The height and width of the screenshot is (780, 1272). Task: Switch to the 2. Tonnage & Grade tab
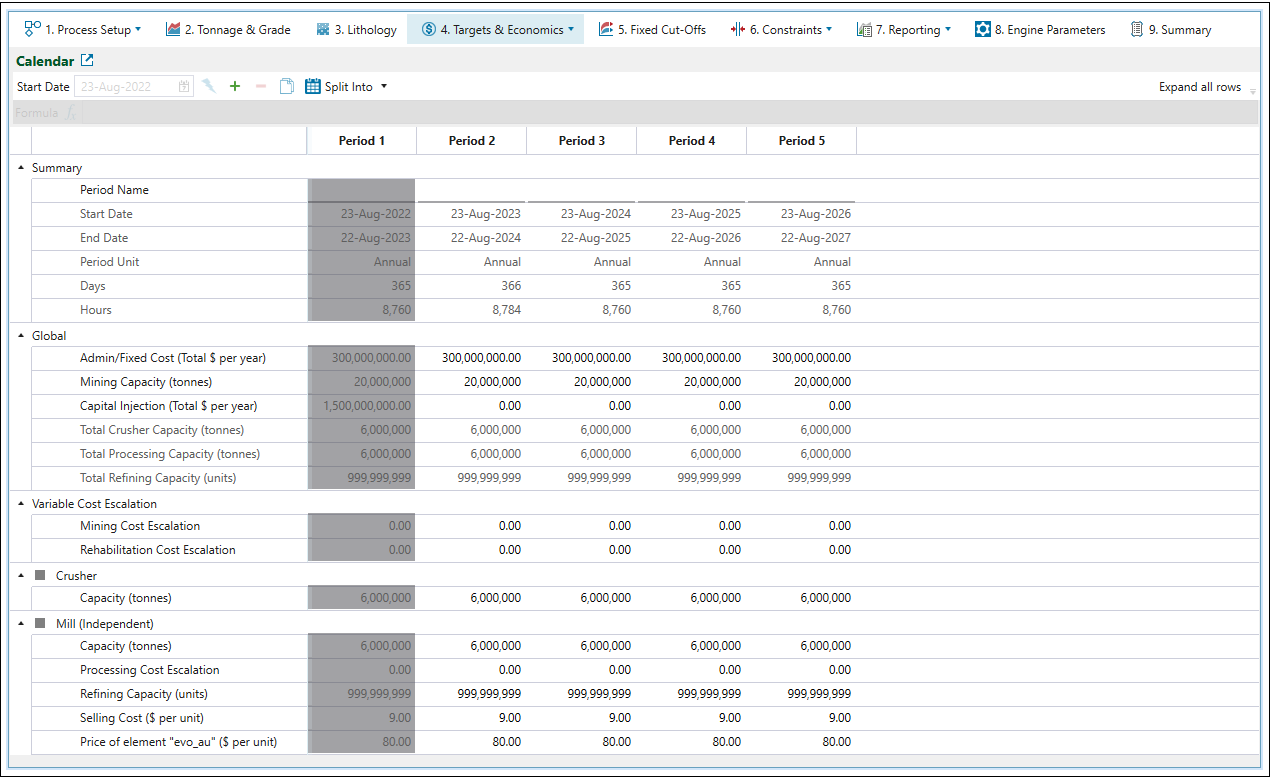point(228,30)
